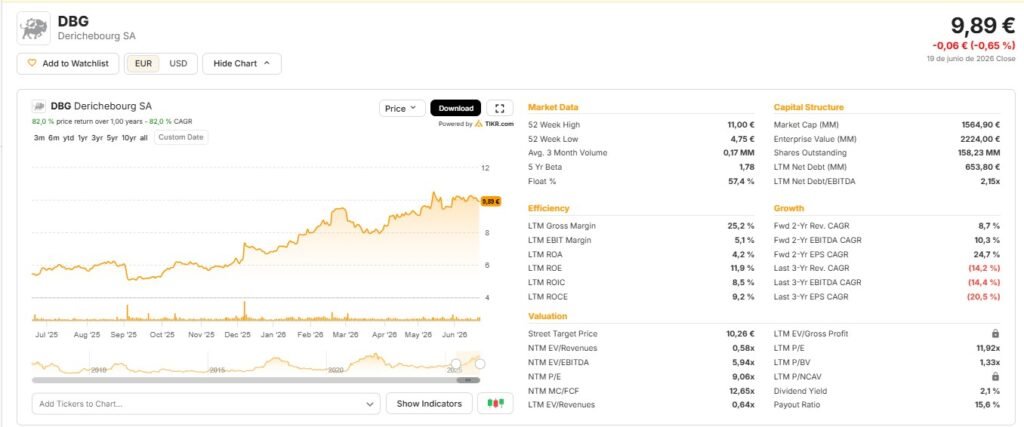This screenshot has height=427, width=1024.
Task: Click the TIKR.com powered-by logo
Action: click(x=494, y=123)
